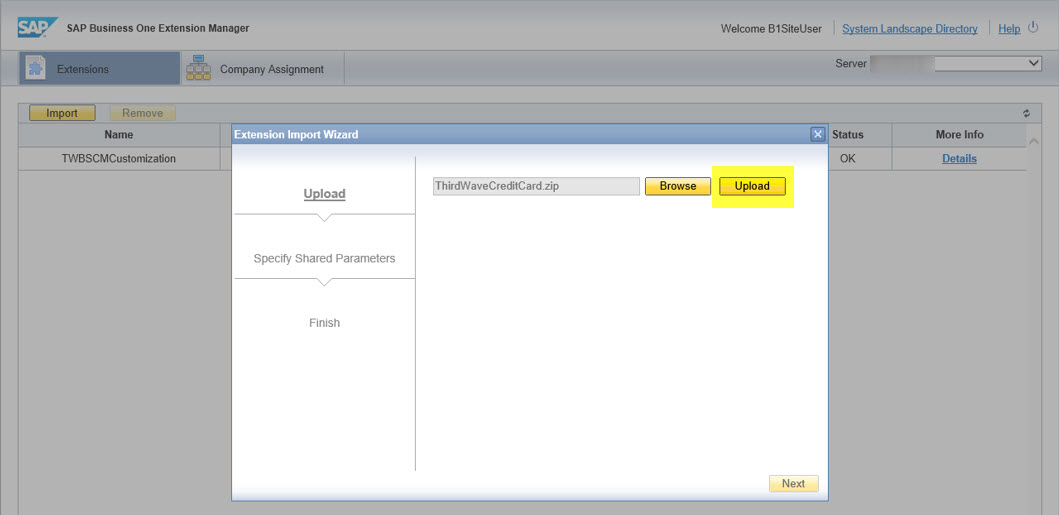Open Details link for TWBSCMCustomization

click(959, 159)
